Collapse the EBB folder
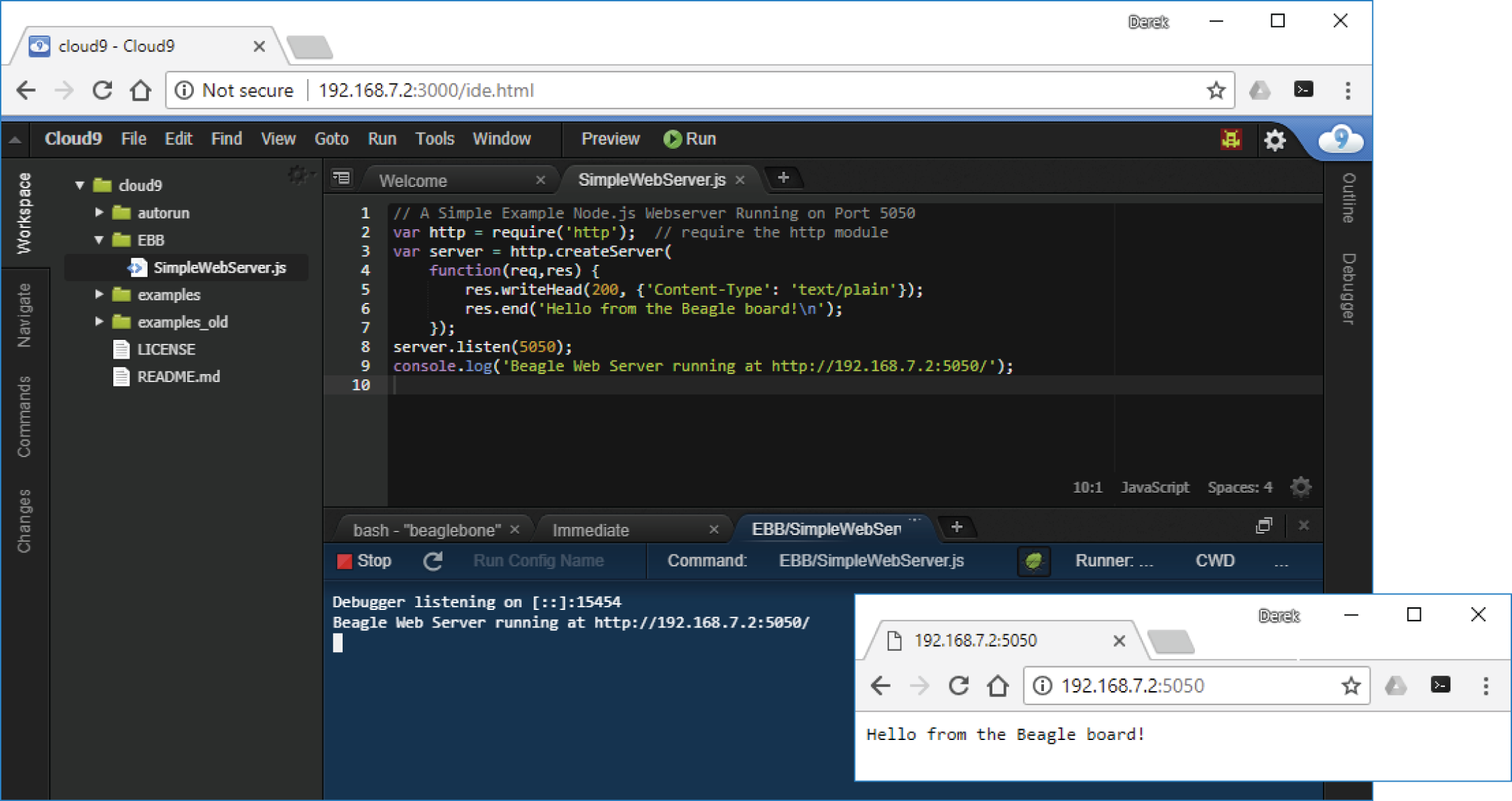This screenshot has height=801, width=1512. click(x=99, y=240)
